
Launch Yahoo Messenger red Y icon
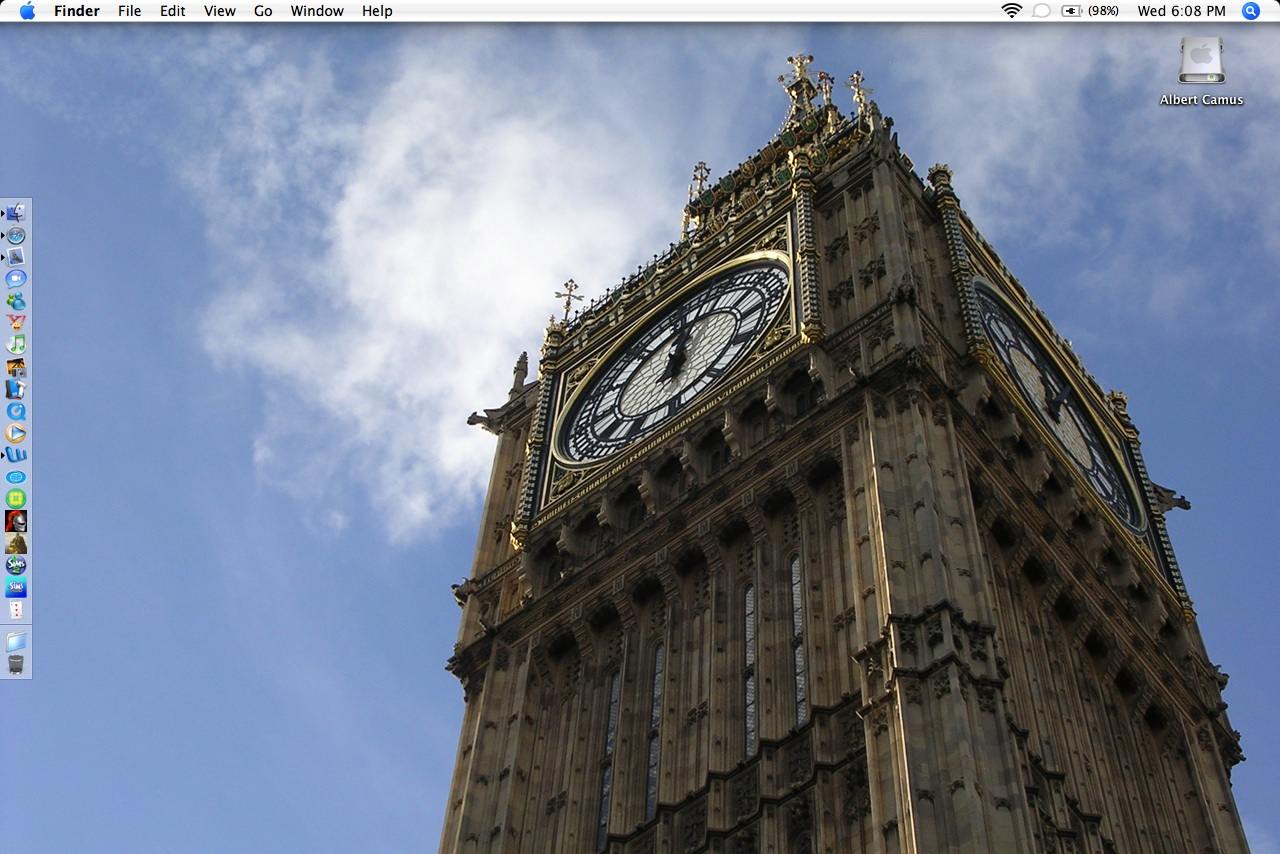pos(16,323)
